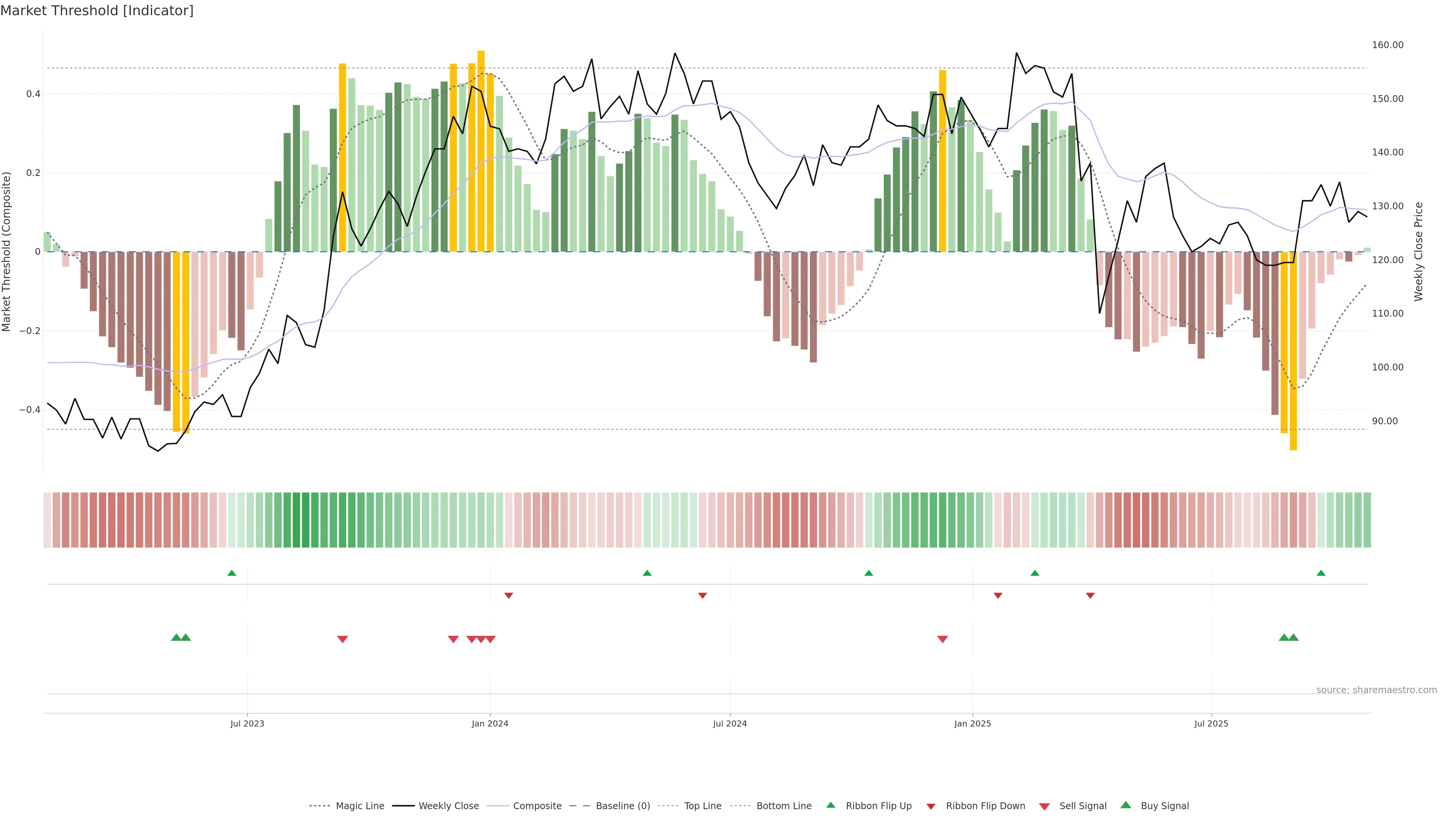Click the Jan 2024 x-axis label
Image resolution: width=1456 pixels, height=819 pixels.
coord(490,723)
